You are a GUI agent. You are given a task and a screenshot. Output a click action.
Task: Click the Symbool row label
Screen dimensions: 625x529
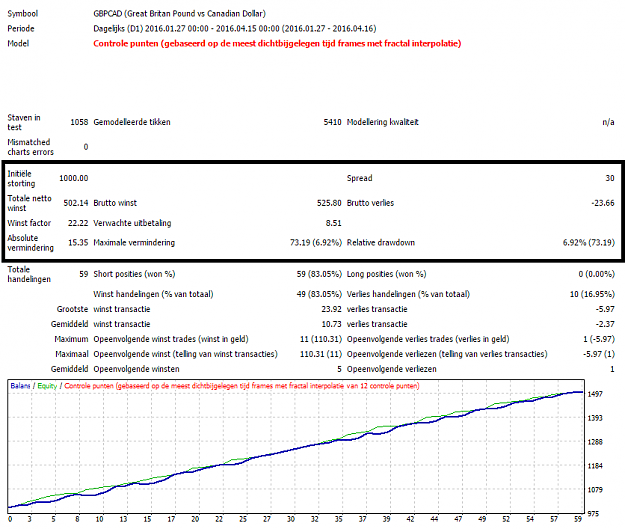pos(23,14)
